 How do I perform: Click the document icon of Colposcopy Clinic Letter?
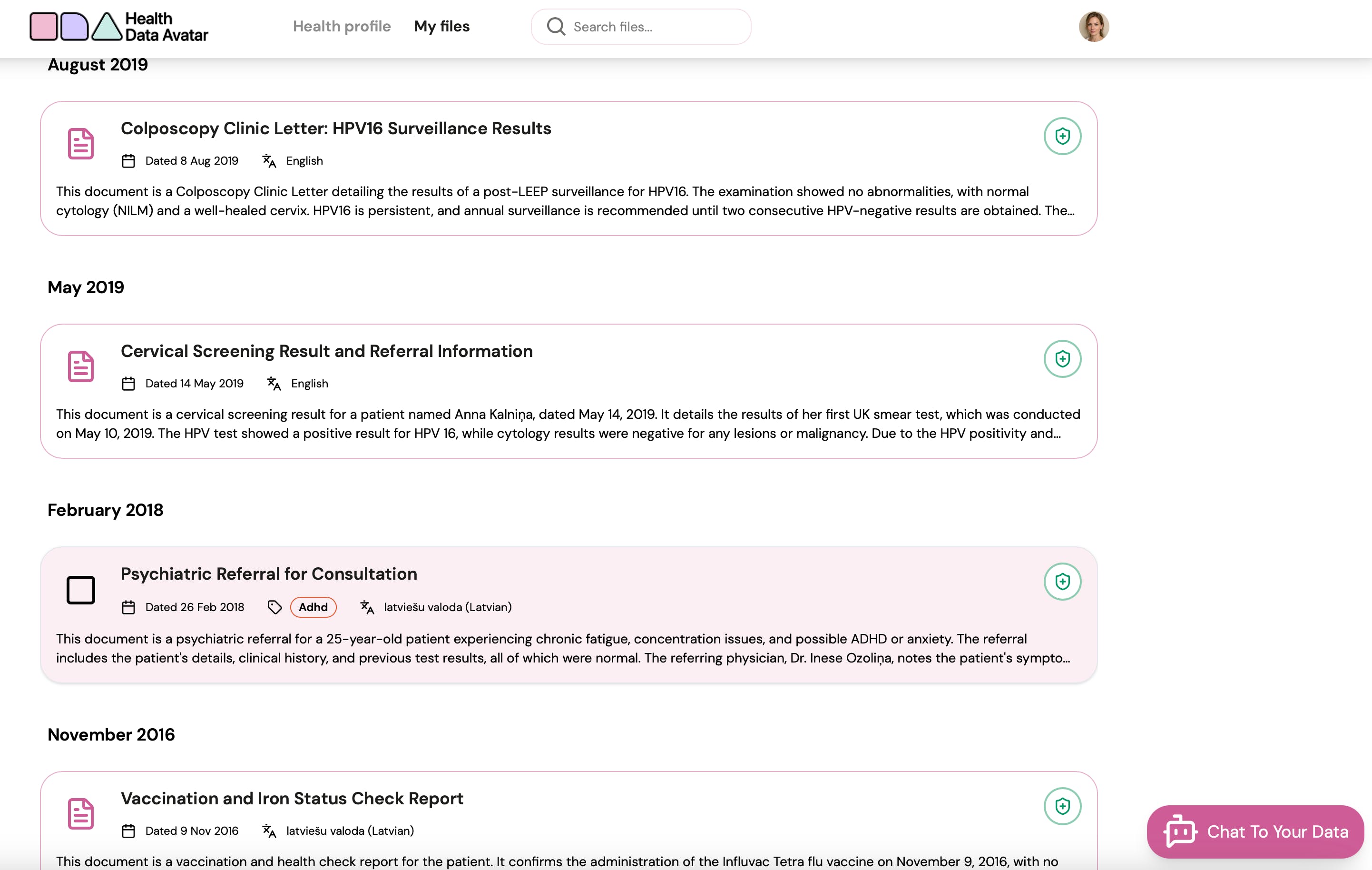(80, 144)
